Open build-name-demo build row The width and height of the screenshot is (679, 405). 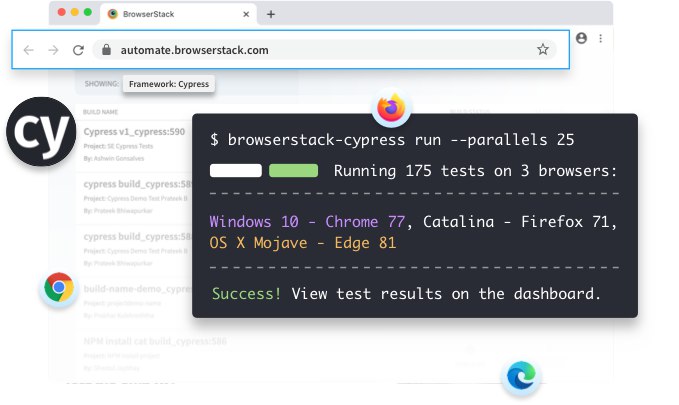click(137, 289)
